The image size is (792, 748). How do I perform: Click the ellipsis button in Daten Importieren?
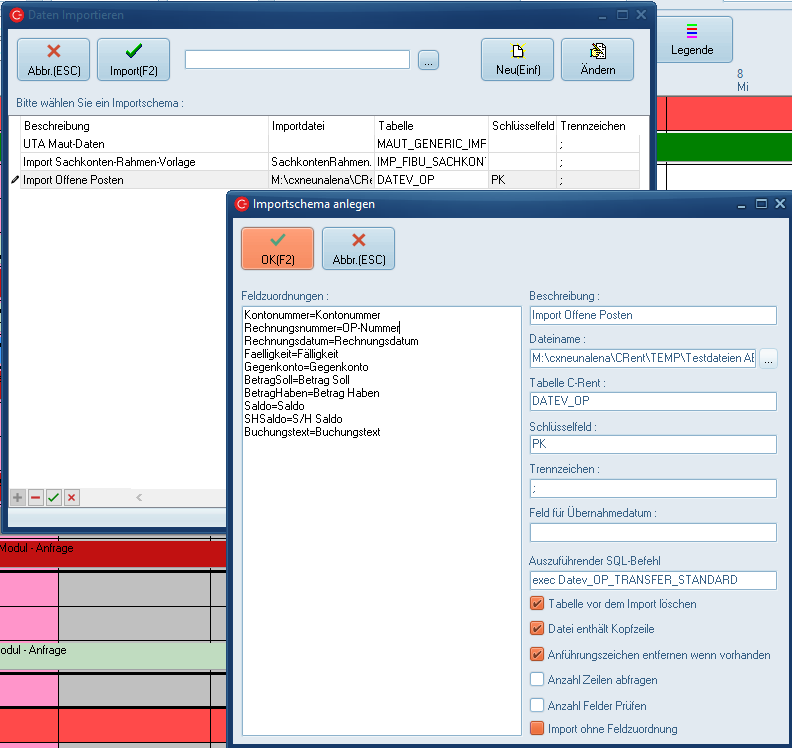(x=428, y=60)
